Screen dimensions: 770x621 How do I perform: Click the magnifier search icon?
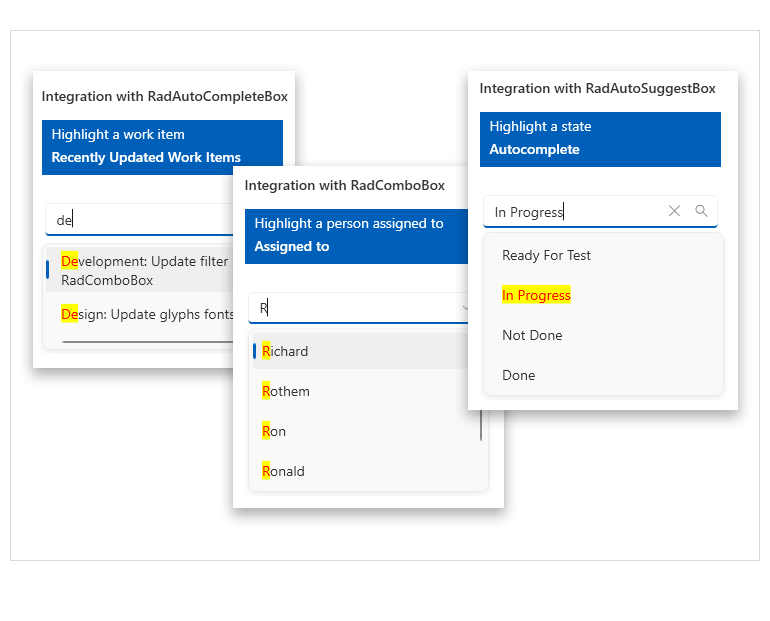click(x=701, y=211)
